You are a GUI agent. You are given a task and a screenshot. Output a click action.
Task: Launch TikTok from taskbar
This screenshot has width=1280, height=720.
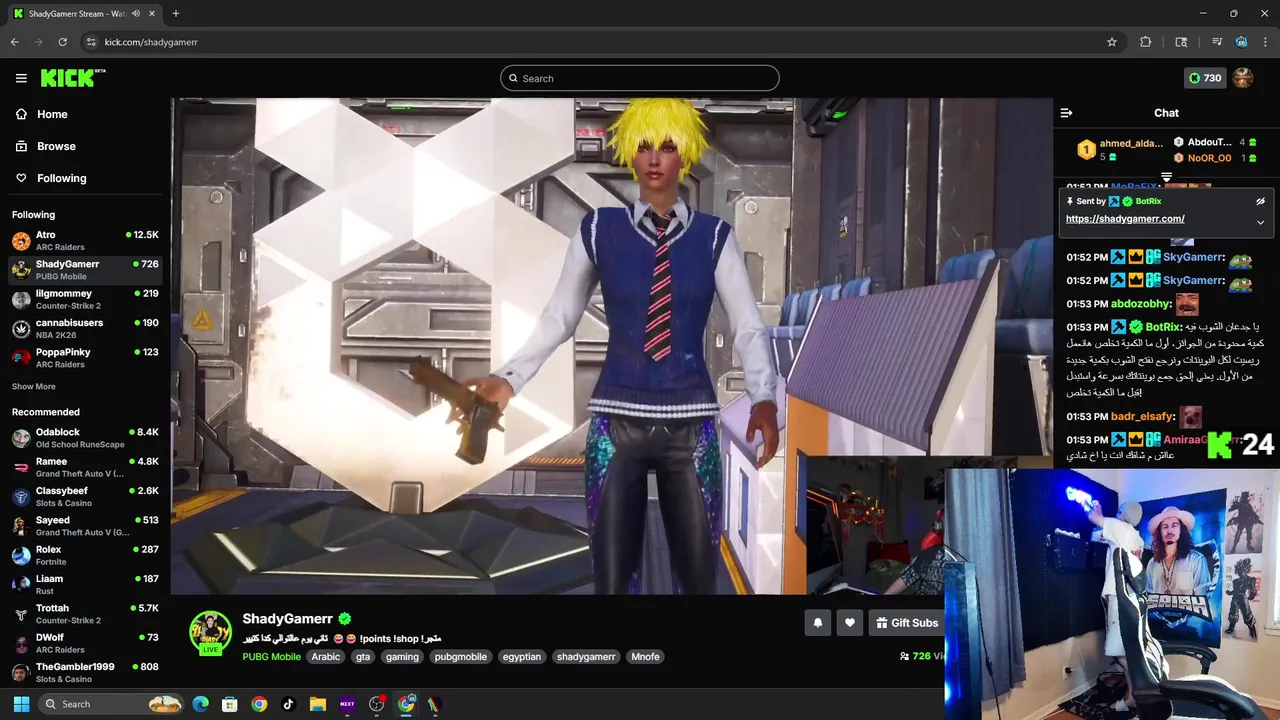288,704
